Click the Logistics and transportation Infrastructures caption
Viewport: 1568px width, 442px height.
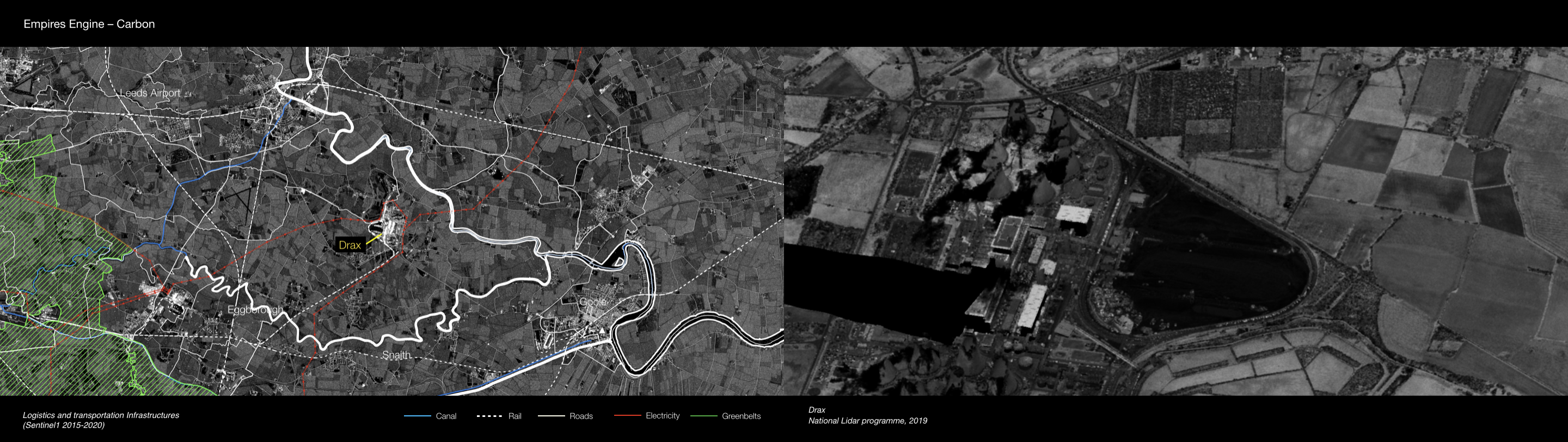point(101,415)
